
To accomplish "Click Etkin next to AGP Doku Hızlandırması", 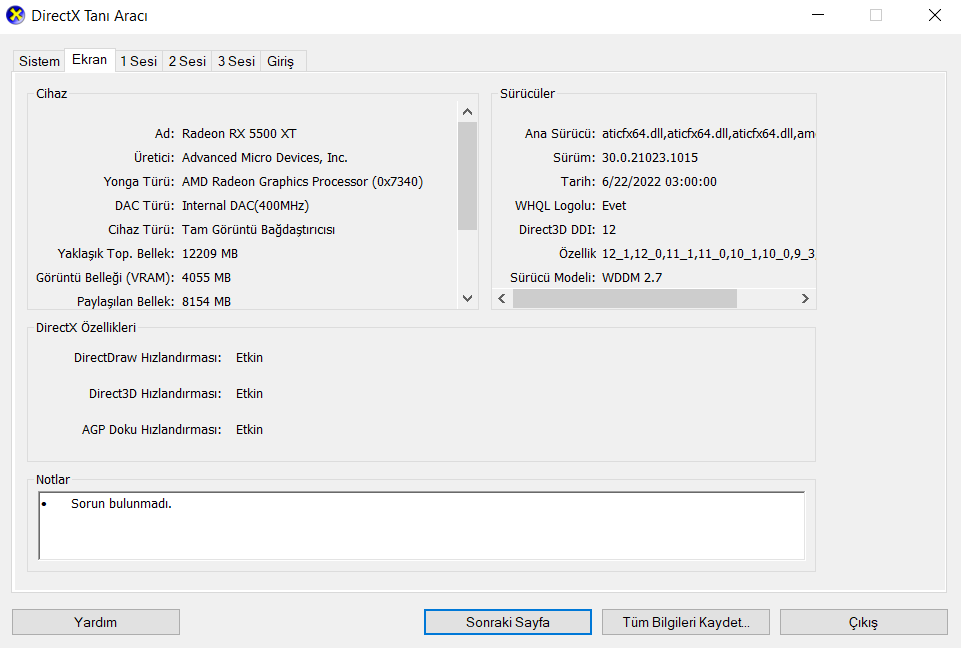I will pos(249,430).
